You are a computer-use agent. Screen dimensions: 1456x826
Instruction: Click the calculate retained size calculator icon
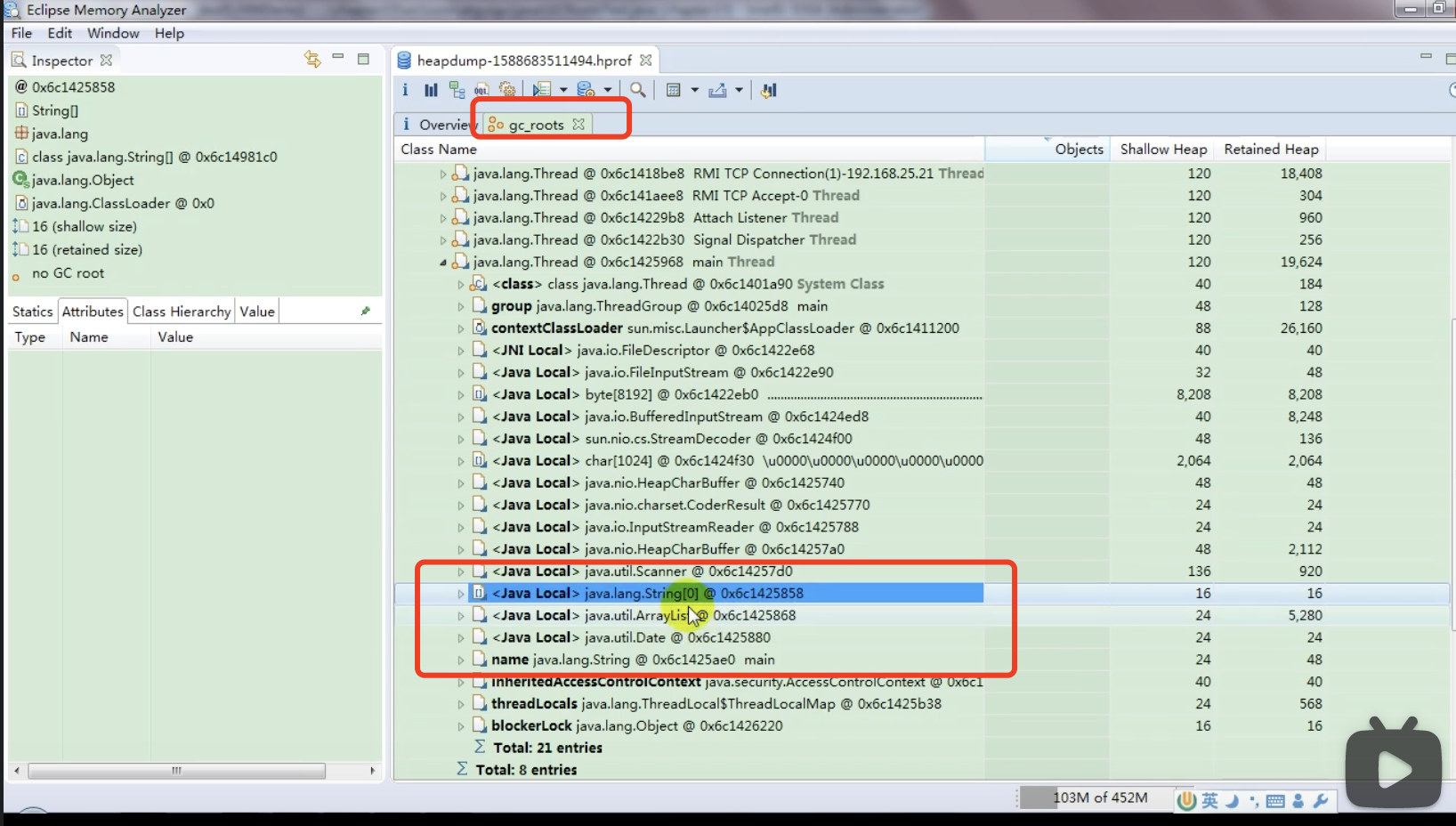click(674, 90)
